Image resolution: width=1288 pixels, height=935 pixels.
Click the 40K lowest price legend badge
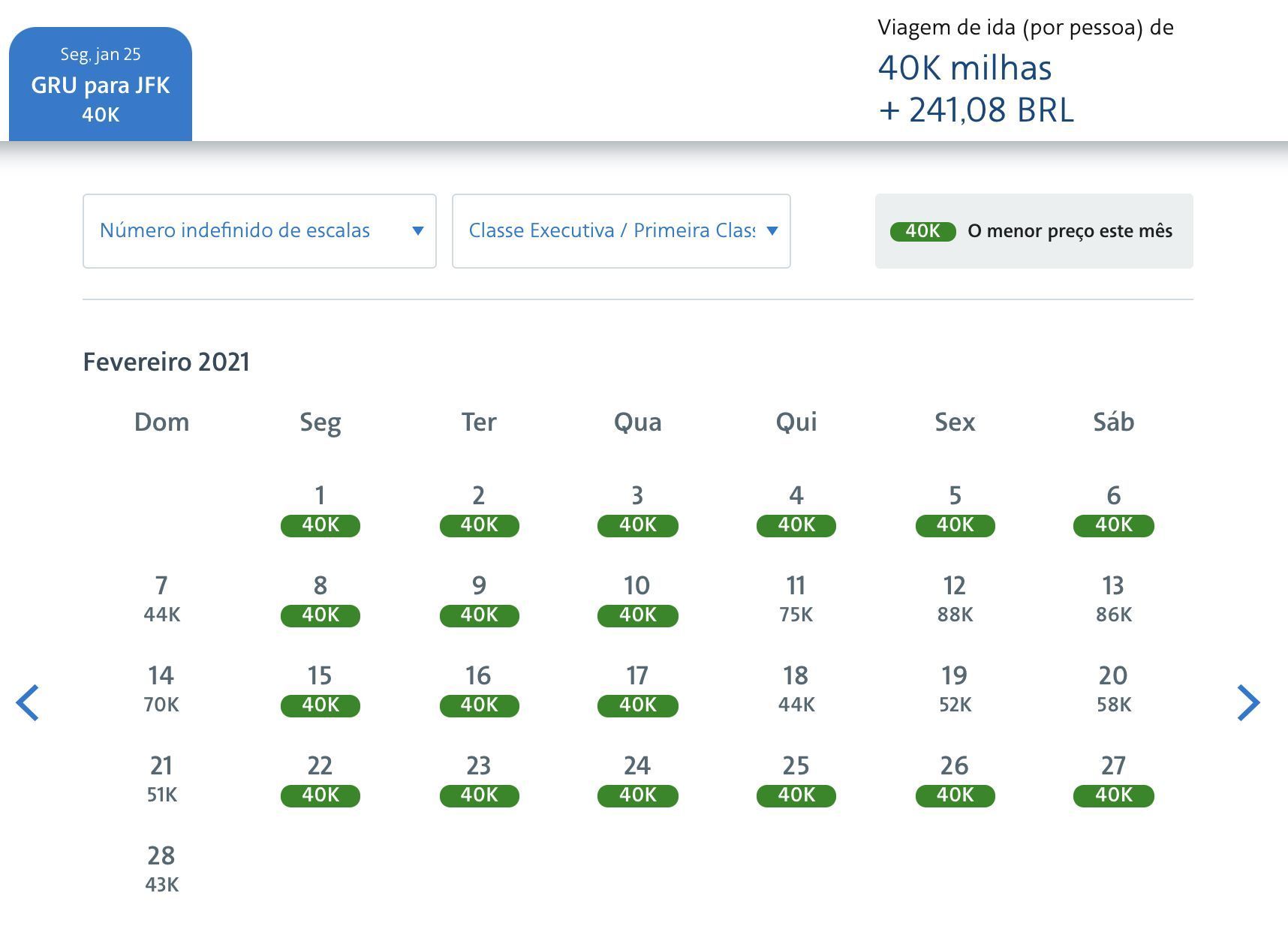click(922, 231)
